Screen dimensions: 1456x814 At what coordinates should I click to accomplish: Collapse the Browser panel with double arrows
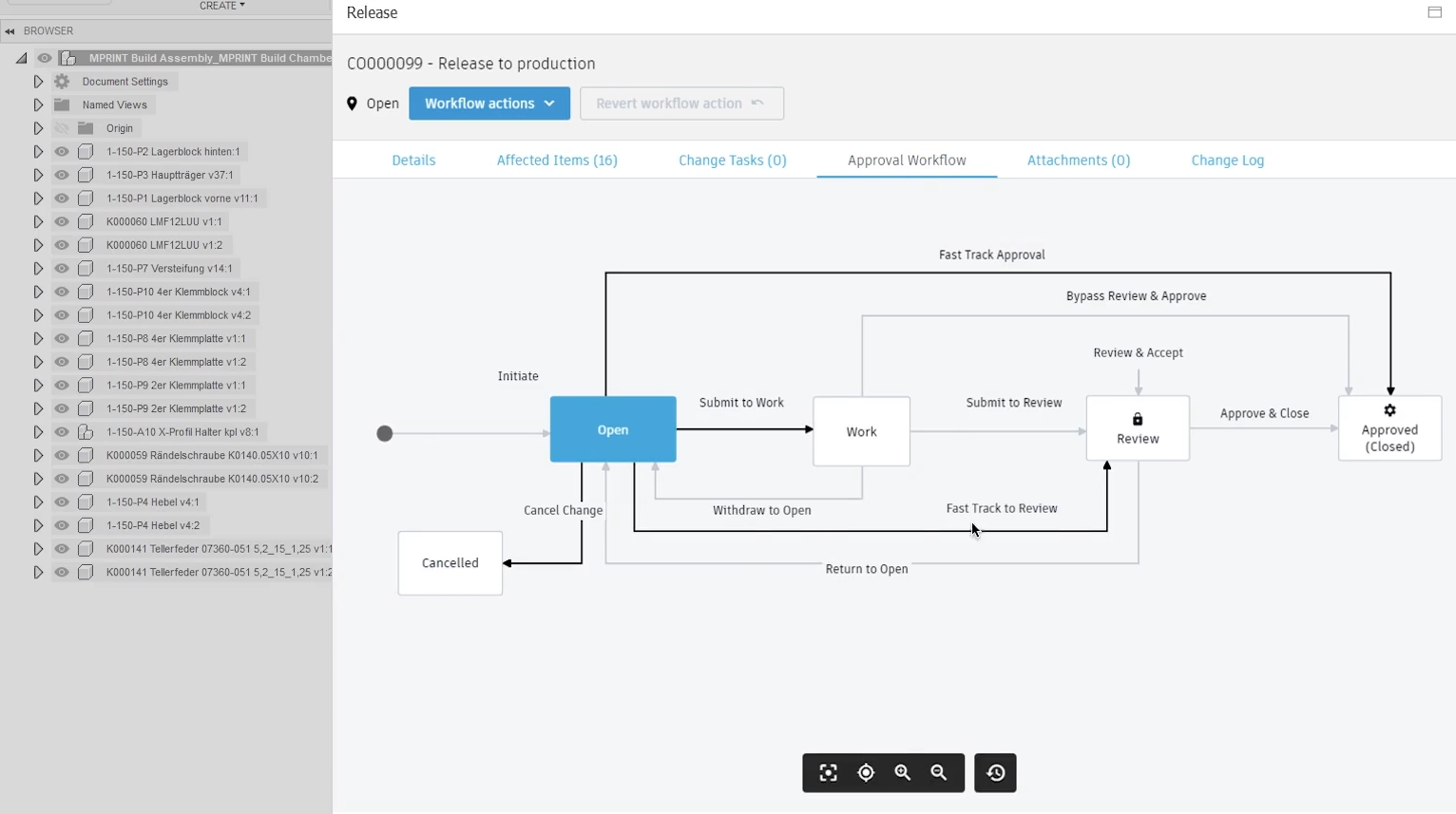pyautogui.click(x=10, y=31)
